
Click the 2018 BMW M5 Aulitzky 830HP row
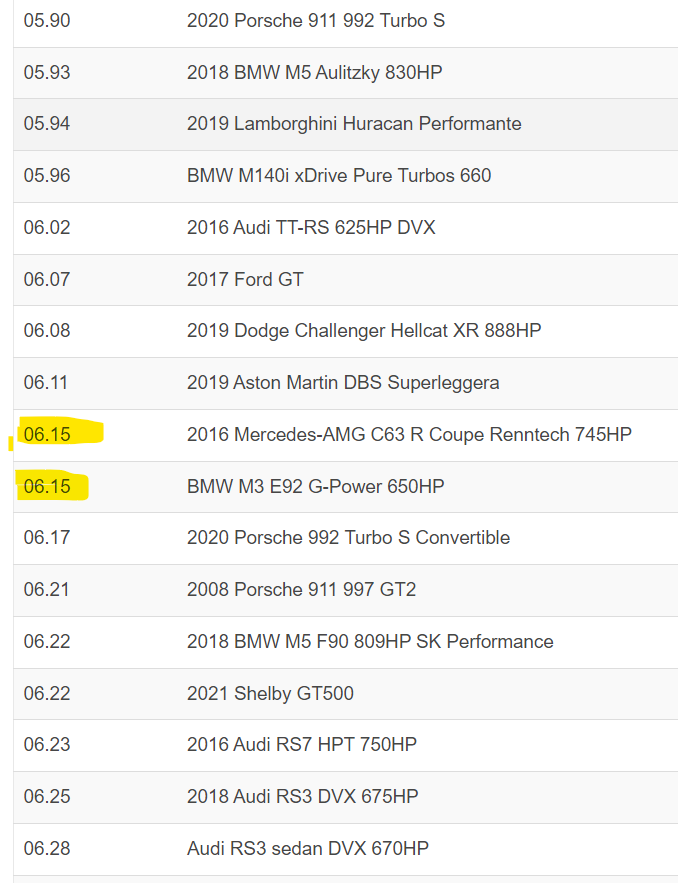[x=346, y=73]
